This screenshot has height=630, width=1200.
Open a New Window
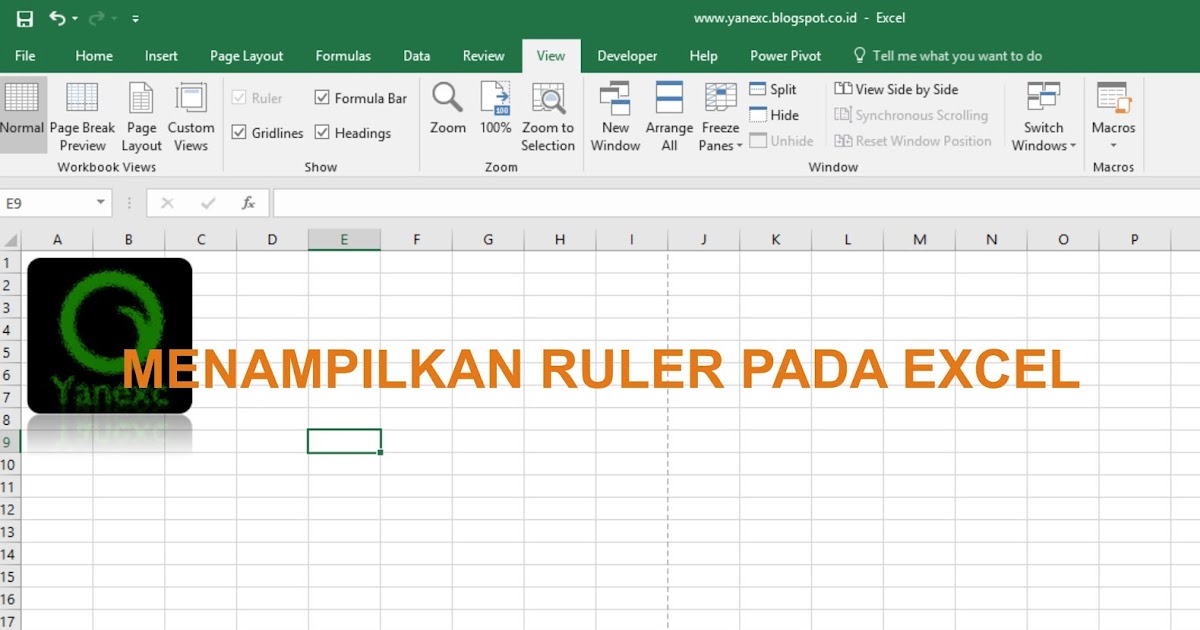pos(615,116)
